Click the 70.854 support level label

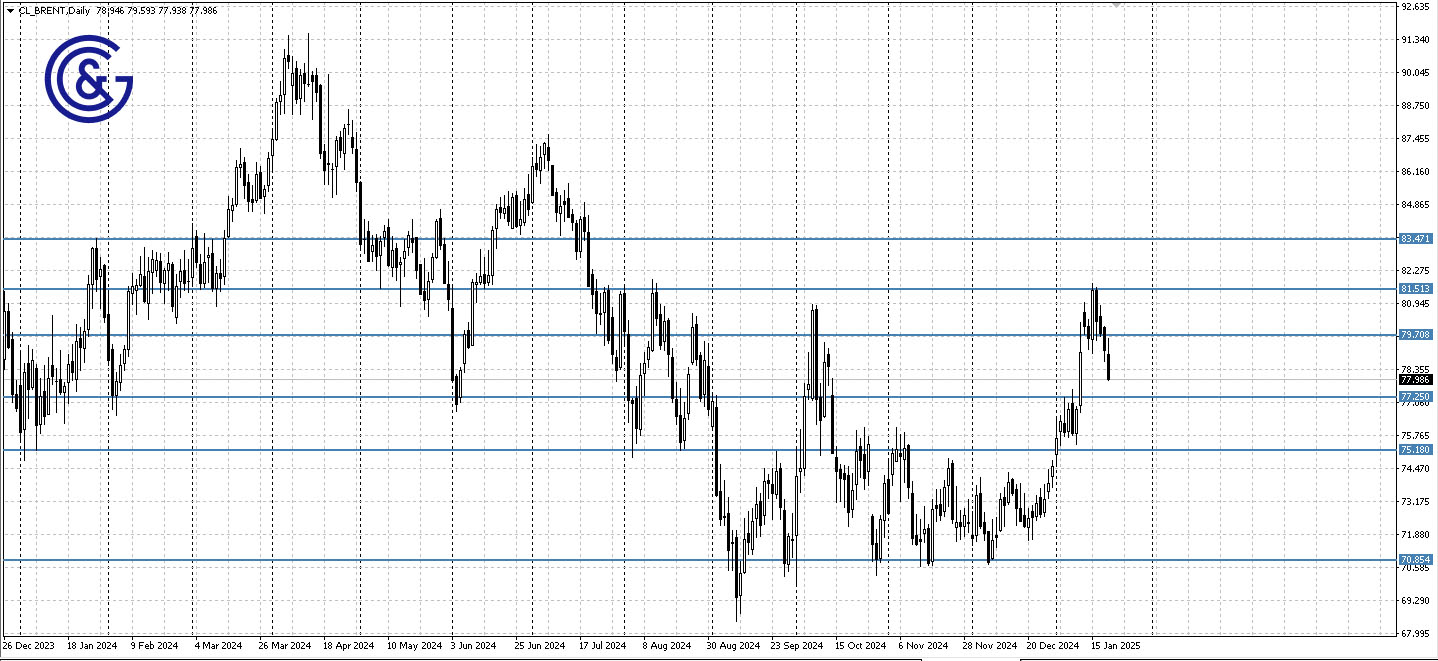1415,558
